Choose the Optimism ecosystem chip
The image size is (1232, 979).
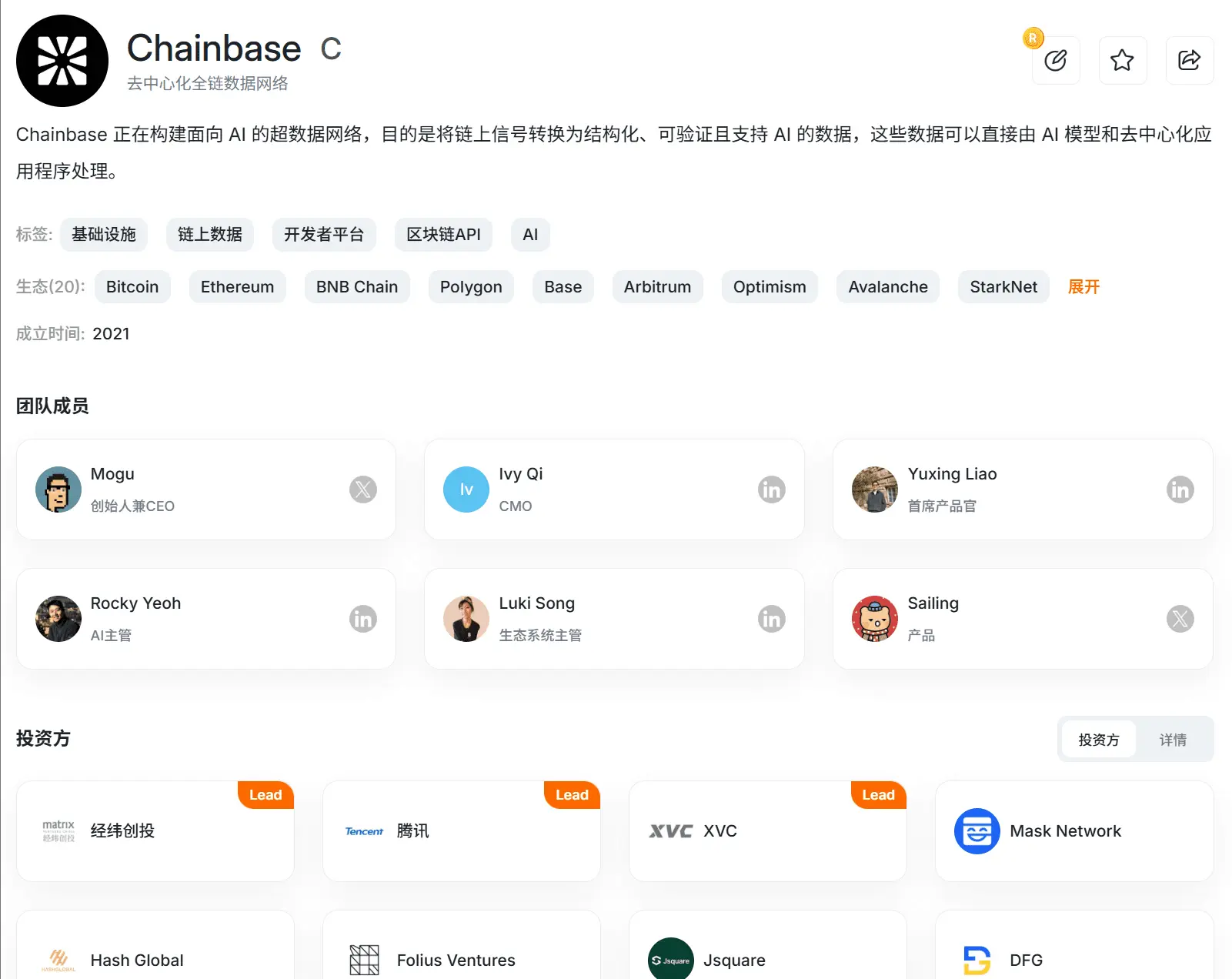(770, 287)
